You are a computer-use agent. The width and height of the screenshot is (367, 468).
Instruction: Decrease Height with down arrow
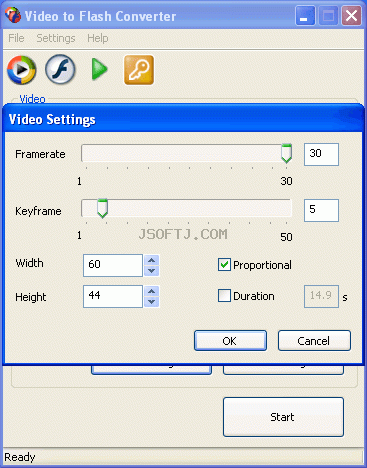(152, 302)
